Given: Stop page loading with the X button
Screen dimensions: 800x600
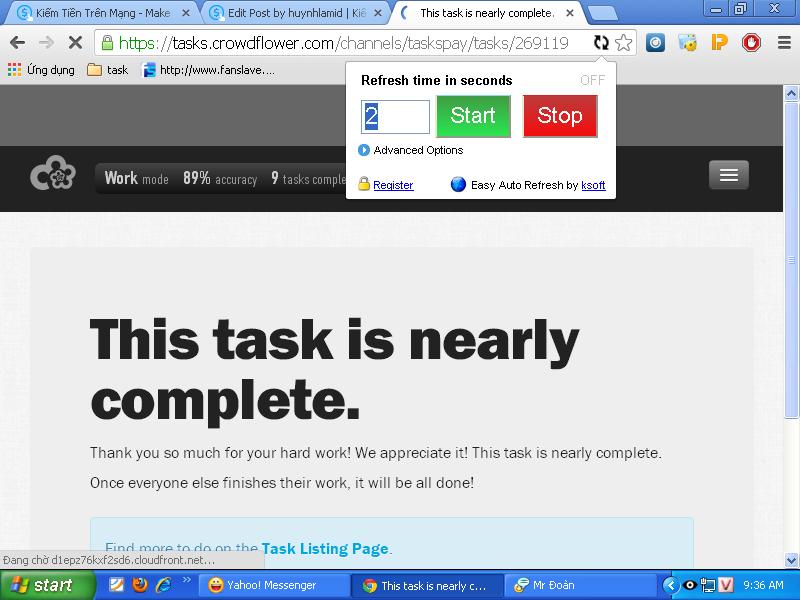Looking at the screenshot, I should [x=75, y=42].
